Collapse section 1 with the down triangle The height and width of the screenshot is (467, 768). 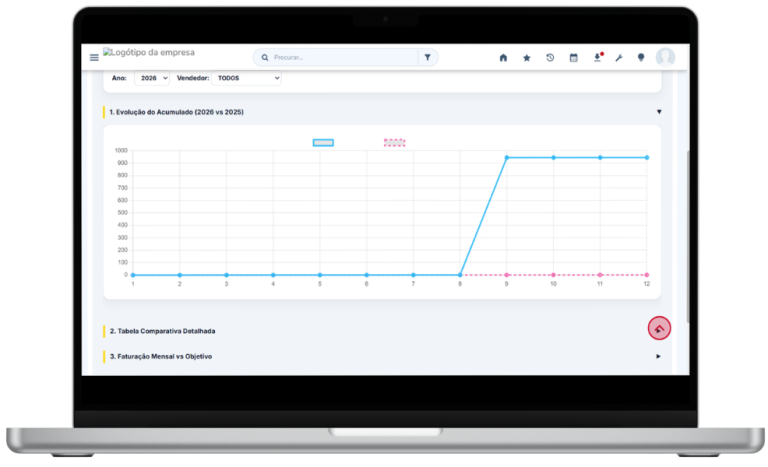[x=659, y=112]
